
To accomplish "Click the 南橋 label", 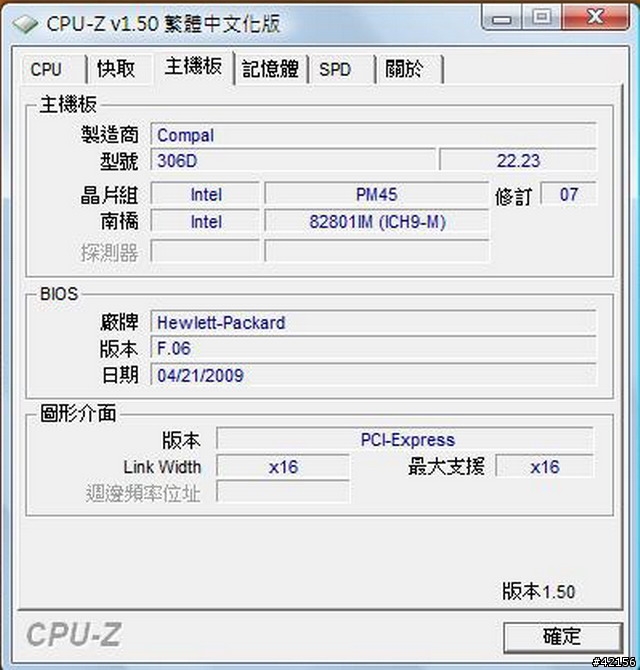I will coord(119,221).
